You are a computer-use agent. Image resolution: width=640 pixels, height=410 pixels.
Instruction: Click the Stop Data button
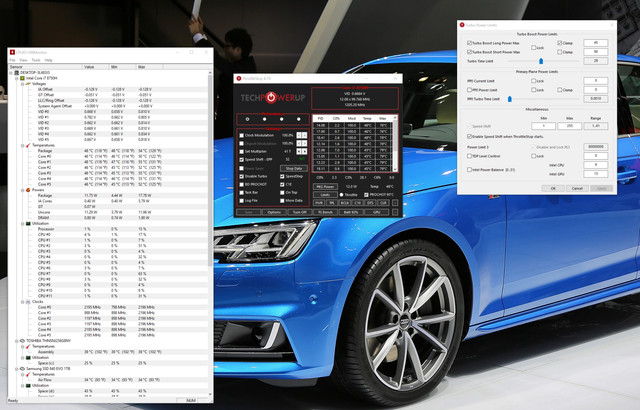click(293, 169)
